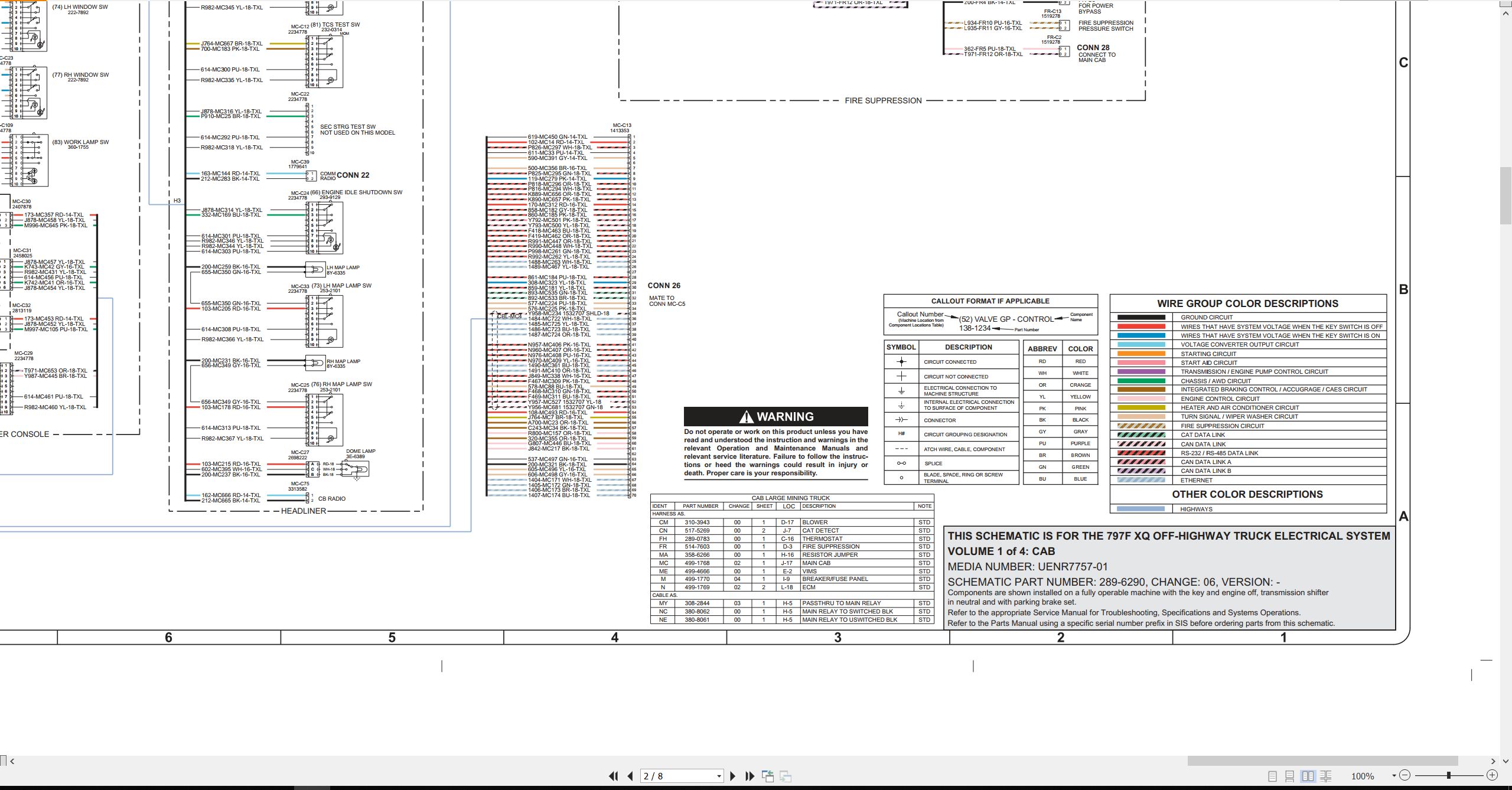Image resolution: width=1512 pixels, height=790 pixels.
Task: Click the STARTING CIRCUIT orange color swatch
Action: (1141, 354)
